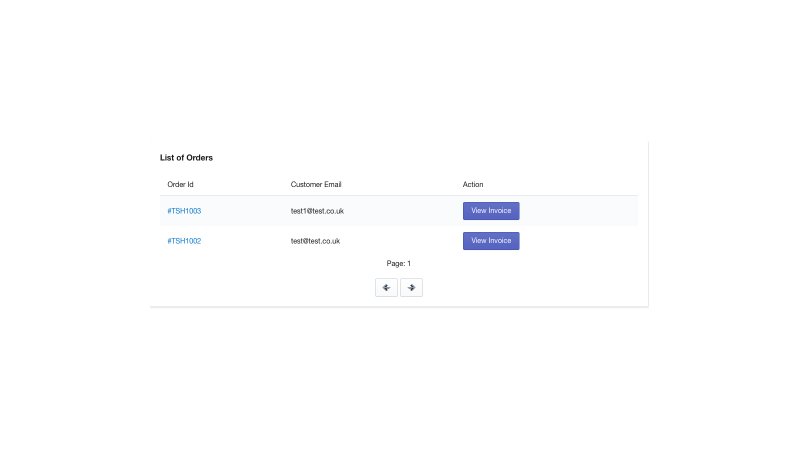Click the left arrow pagination button
The width and height of the screenshot is (800, 450).
386,288
